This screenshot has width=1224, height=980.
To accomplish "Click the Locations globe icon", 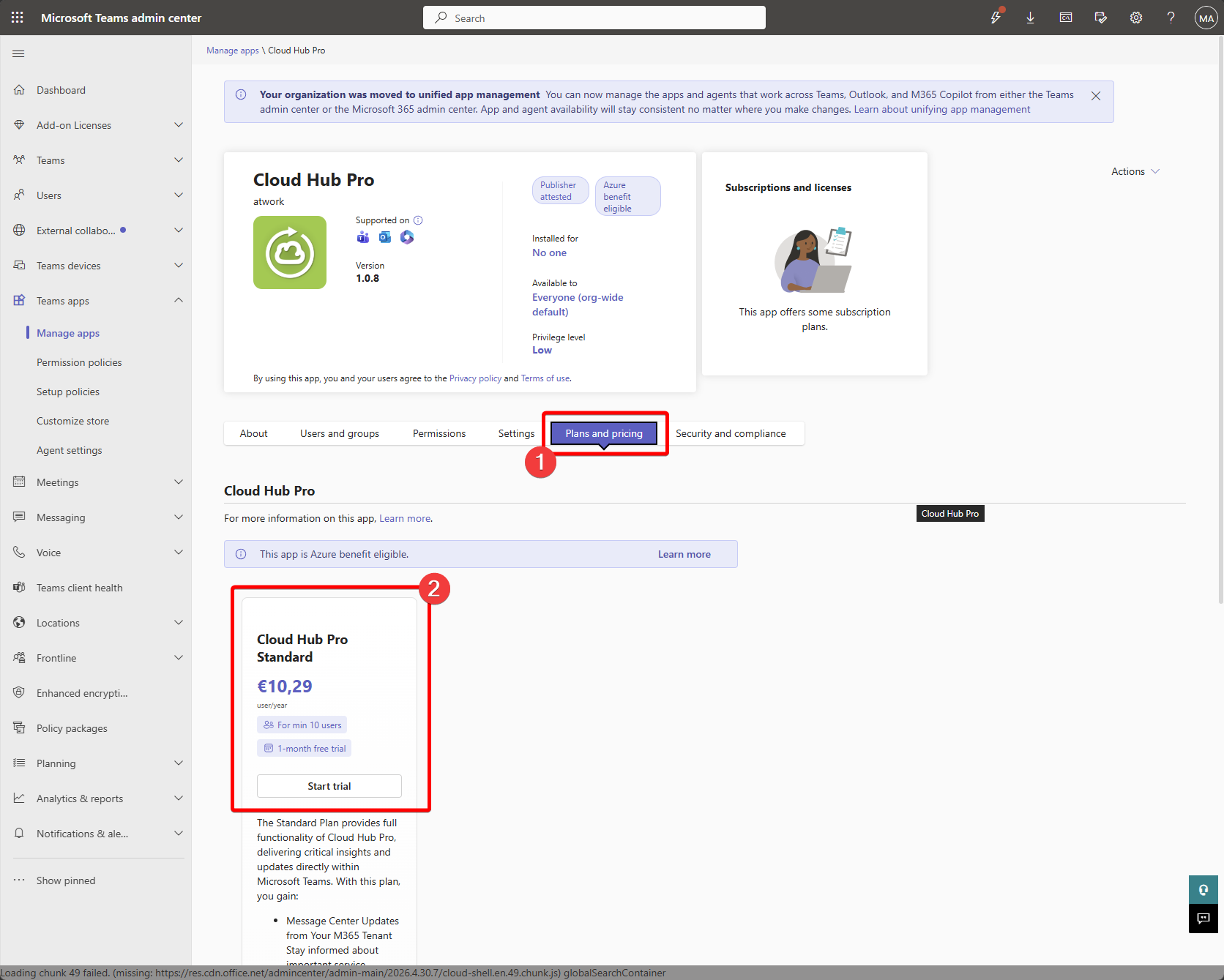I will tap(19, 623).
